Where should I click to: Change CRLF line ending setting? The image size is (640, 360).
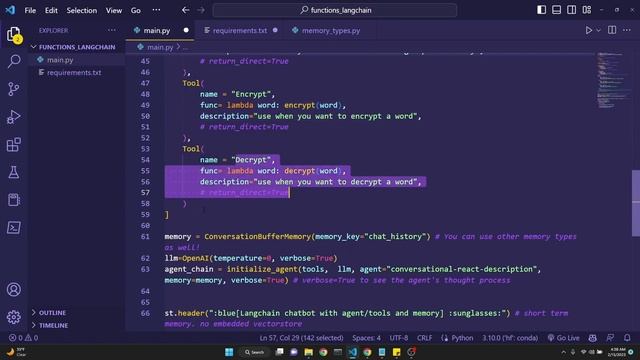(x=424, y=338)
